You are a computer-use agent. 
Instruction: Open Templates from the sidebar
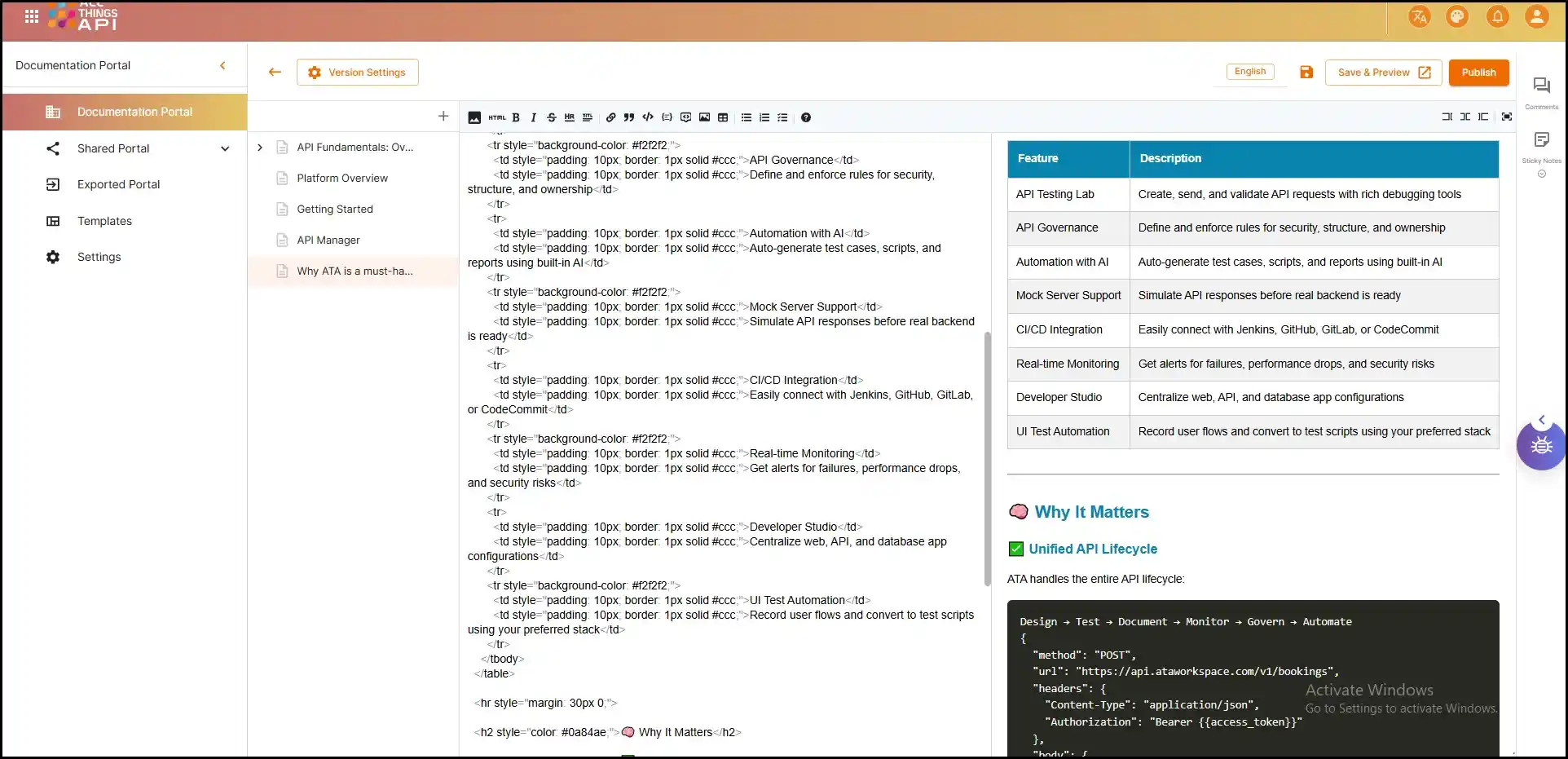tap(104, 221)
